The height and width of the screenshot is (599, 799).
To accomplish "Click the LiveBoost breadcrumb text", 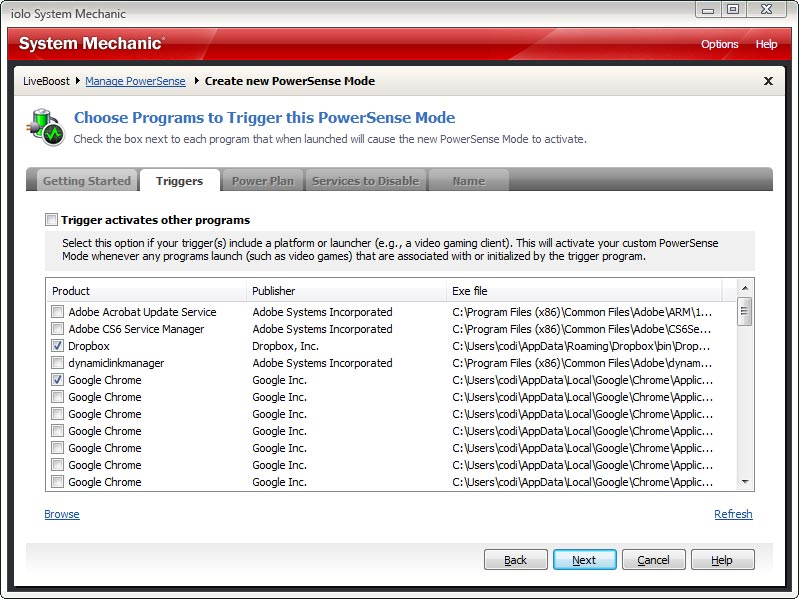I will 46,81.
